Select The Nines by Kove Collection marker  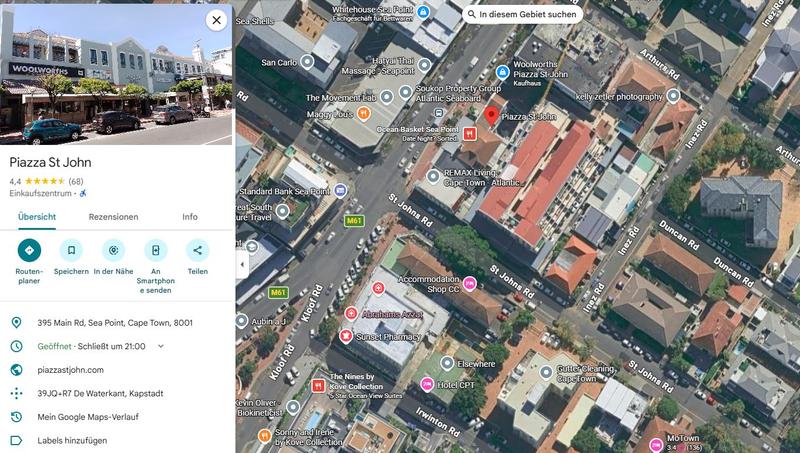pyautogui.click(x=318, y=386)
